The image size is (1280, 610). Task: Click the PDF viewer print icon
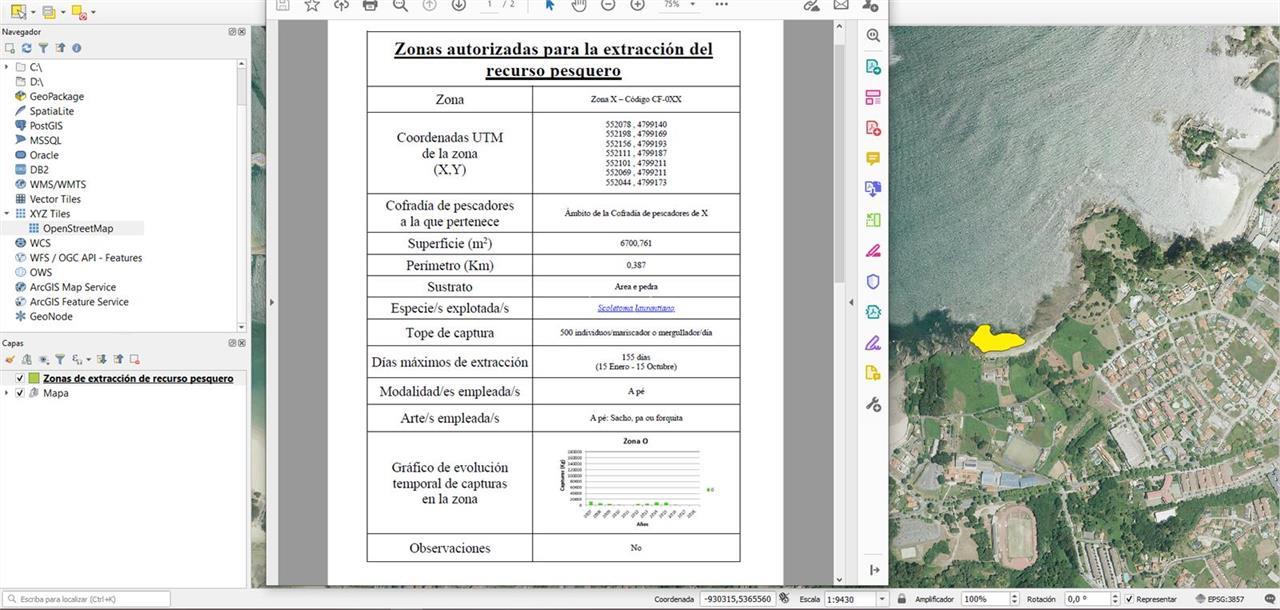coord(370,4)
